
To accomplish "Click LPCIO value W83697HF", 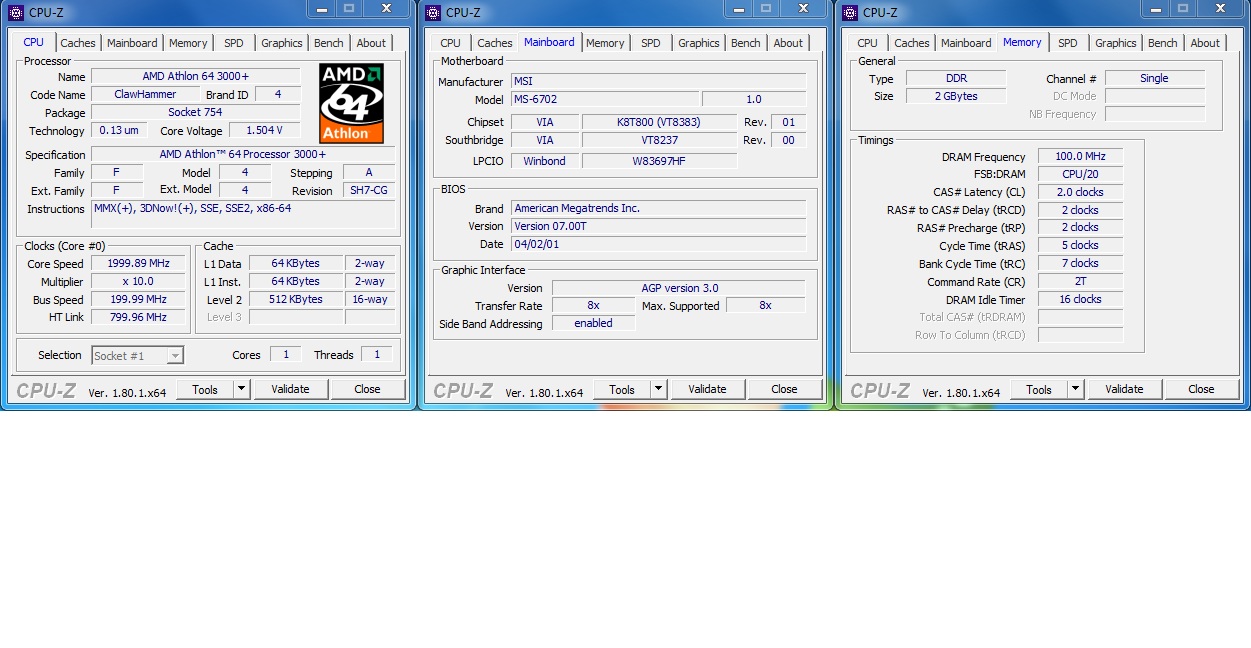I will (659, 160).
